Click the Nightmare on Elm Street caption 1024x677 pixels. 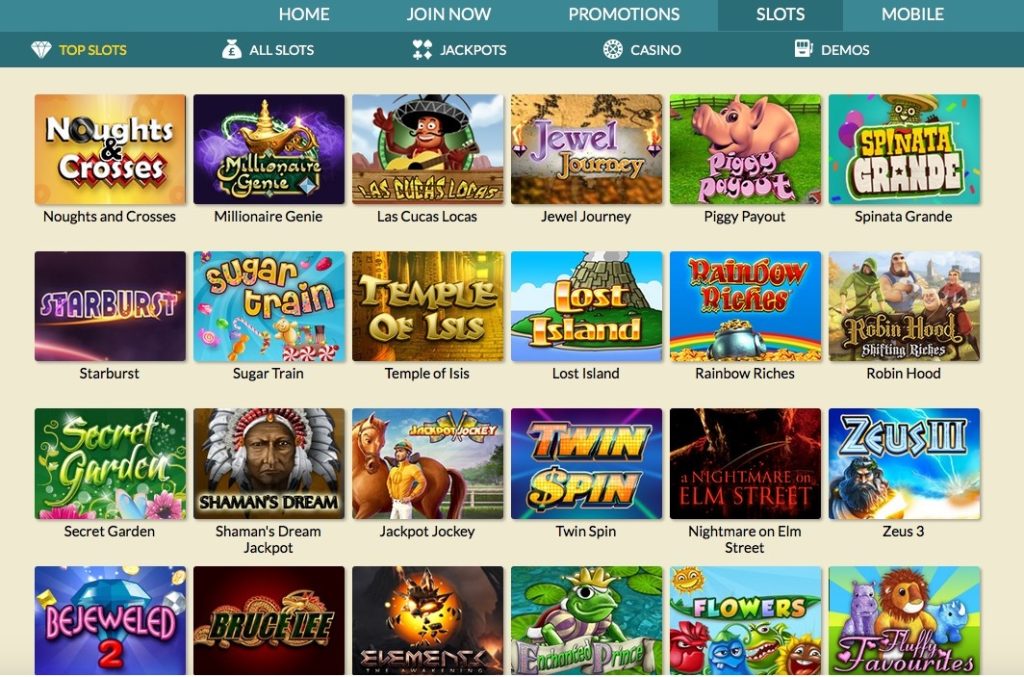[744, 539]
